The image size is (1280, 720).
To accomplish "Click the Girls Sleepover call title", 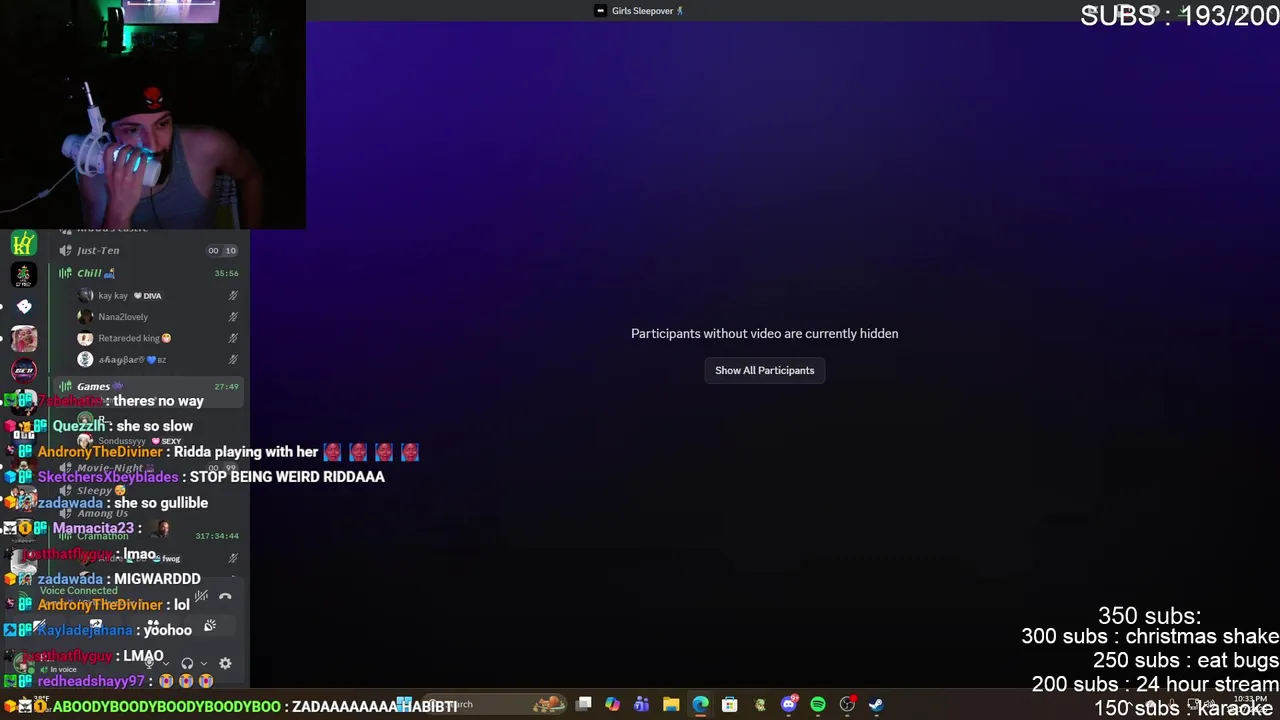I will point(640,11).
